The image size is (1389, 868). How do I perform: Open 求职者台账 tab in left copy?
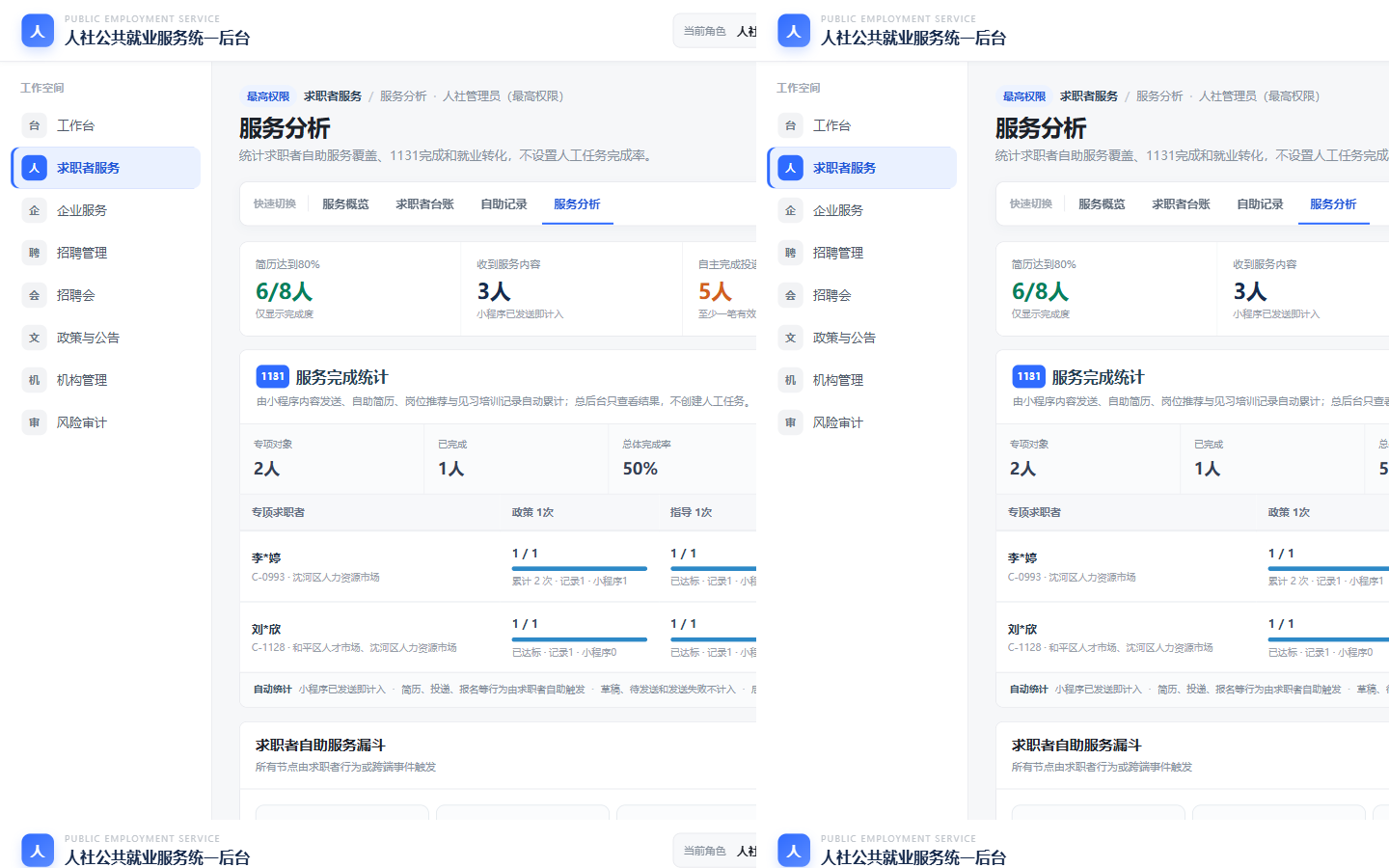(424, 204)
